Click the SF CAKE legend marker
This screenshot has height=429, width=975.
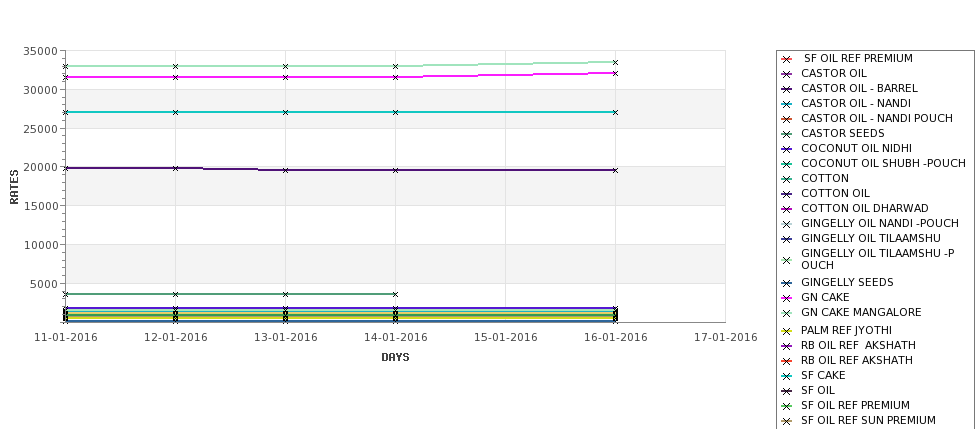click(786, 376)
